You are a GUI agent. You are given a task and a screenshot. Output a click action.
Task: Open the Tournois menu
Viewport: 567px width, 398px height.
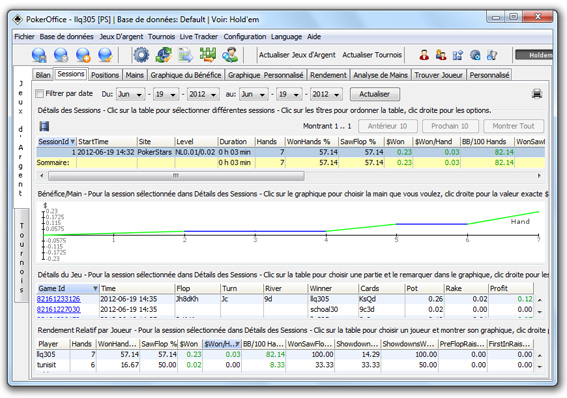tap(161, 37)
